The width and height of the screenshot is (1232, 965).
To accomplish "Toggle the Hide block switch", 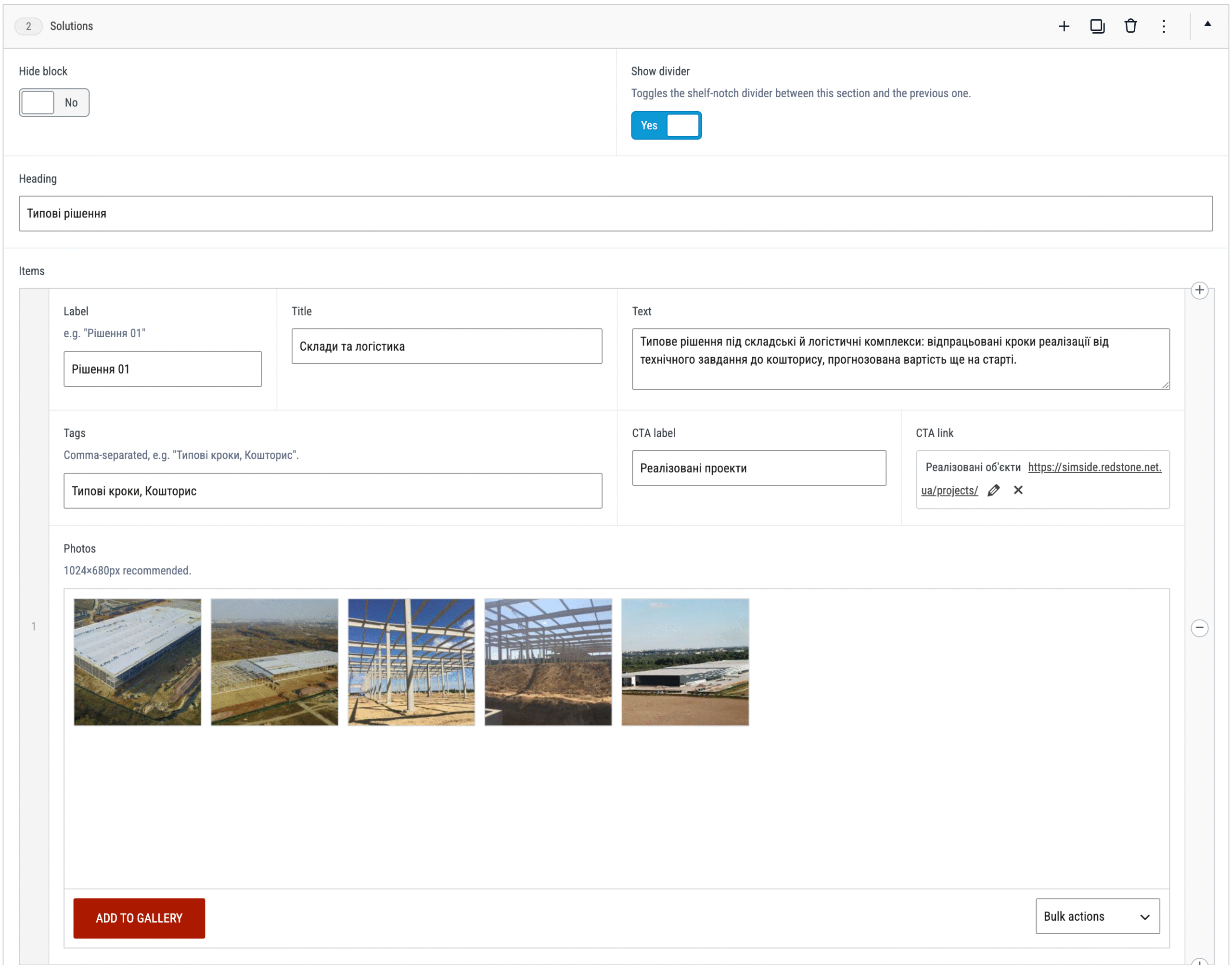I will point(54,102).
